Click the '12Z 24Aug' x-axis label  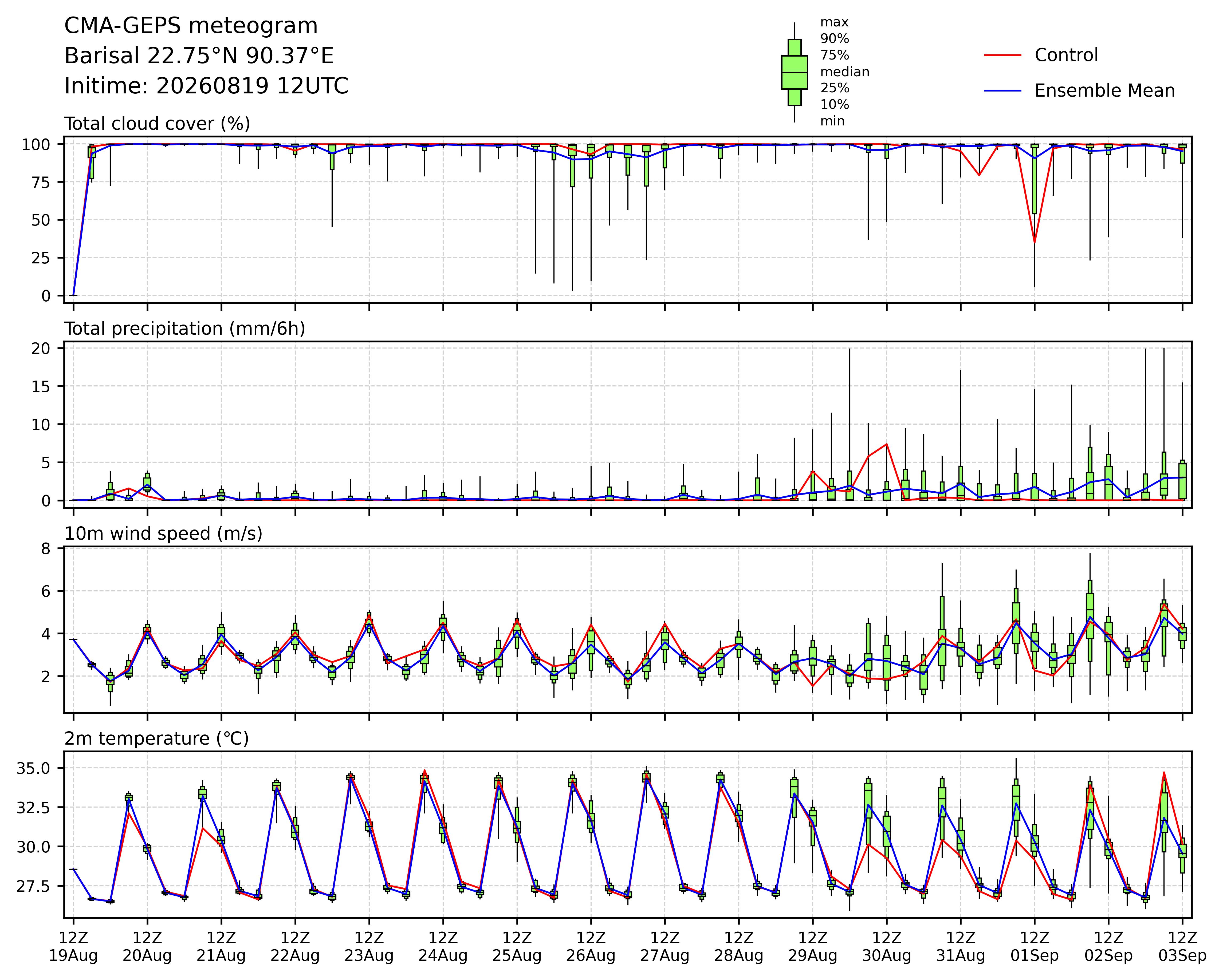click(443, 947)
